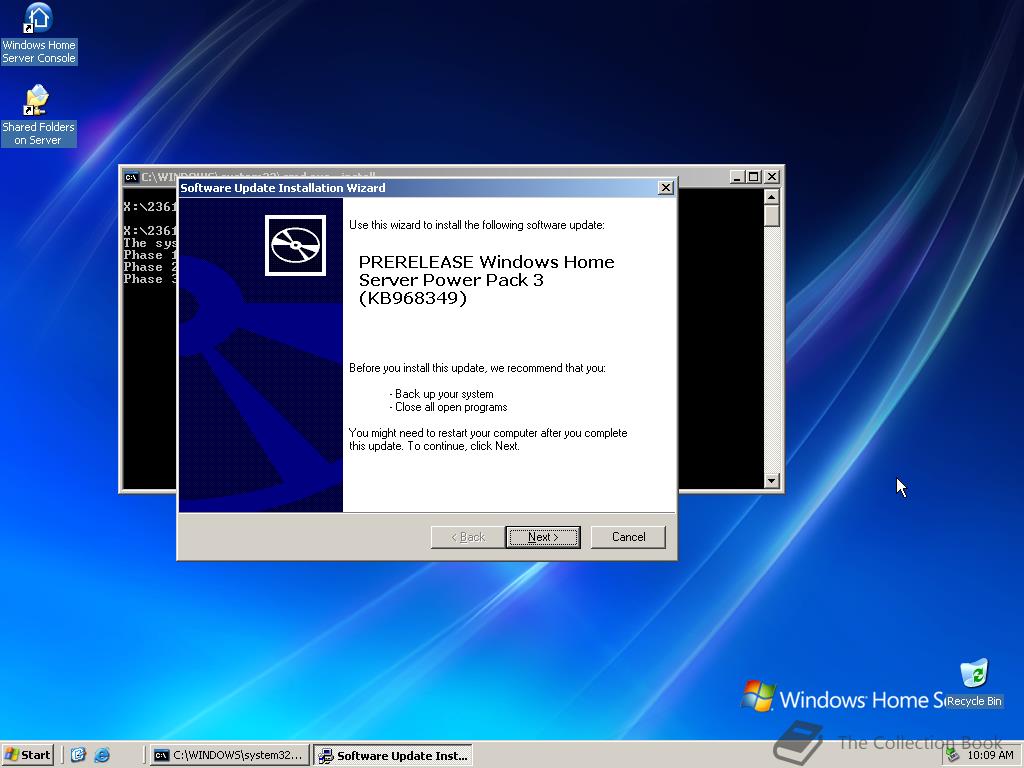Viewport: 1024px width, 768px height.
Task: Click the command prompt scroll up arrow
Action: point(771,197)
